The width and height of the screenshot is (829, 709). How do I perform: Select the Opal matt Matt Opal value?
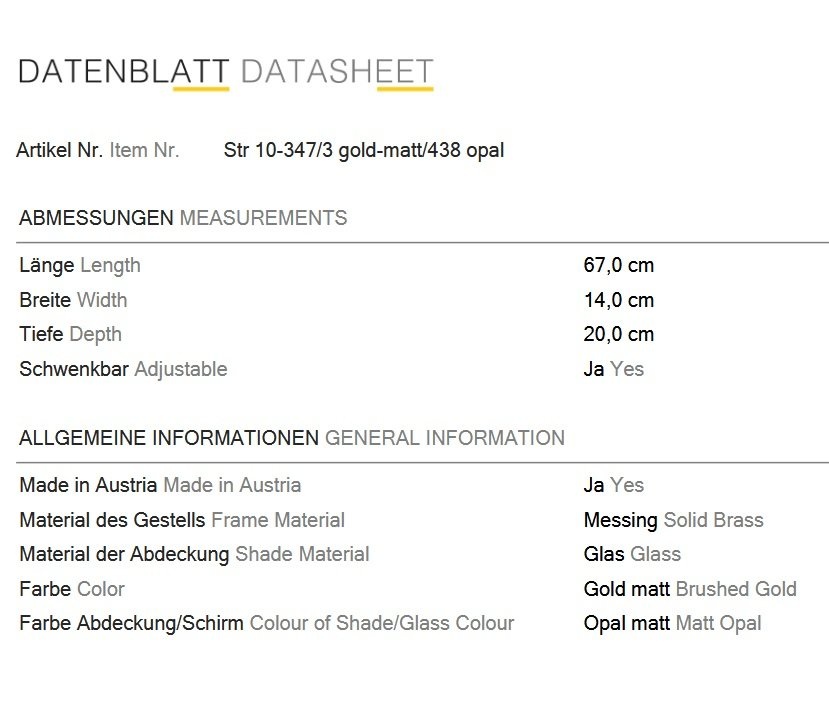(x=673, y=623)
